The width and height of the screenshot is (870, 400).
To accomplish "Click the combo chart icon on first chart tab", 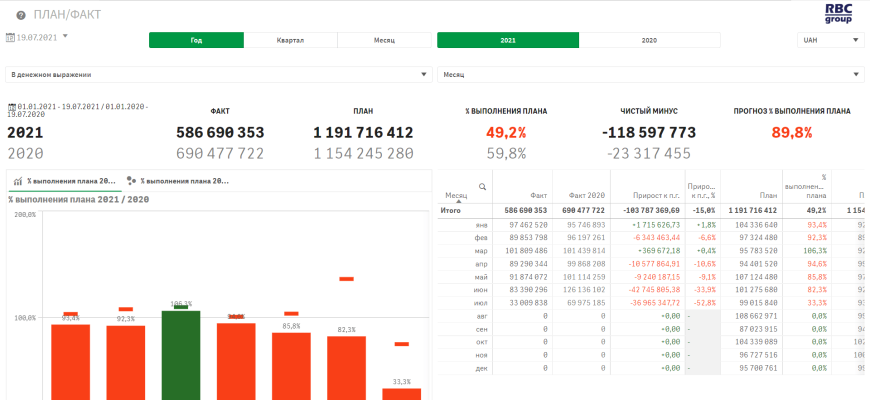I will (x=18, y=181).
